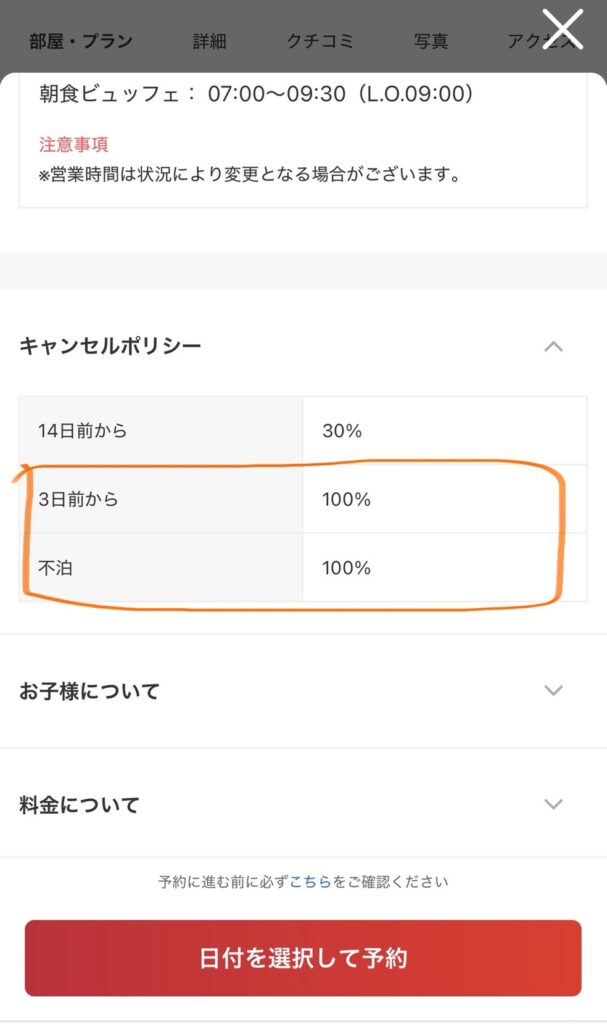Collapse the キャンセルポリシー section chevron

(x=553, y=347)
